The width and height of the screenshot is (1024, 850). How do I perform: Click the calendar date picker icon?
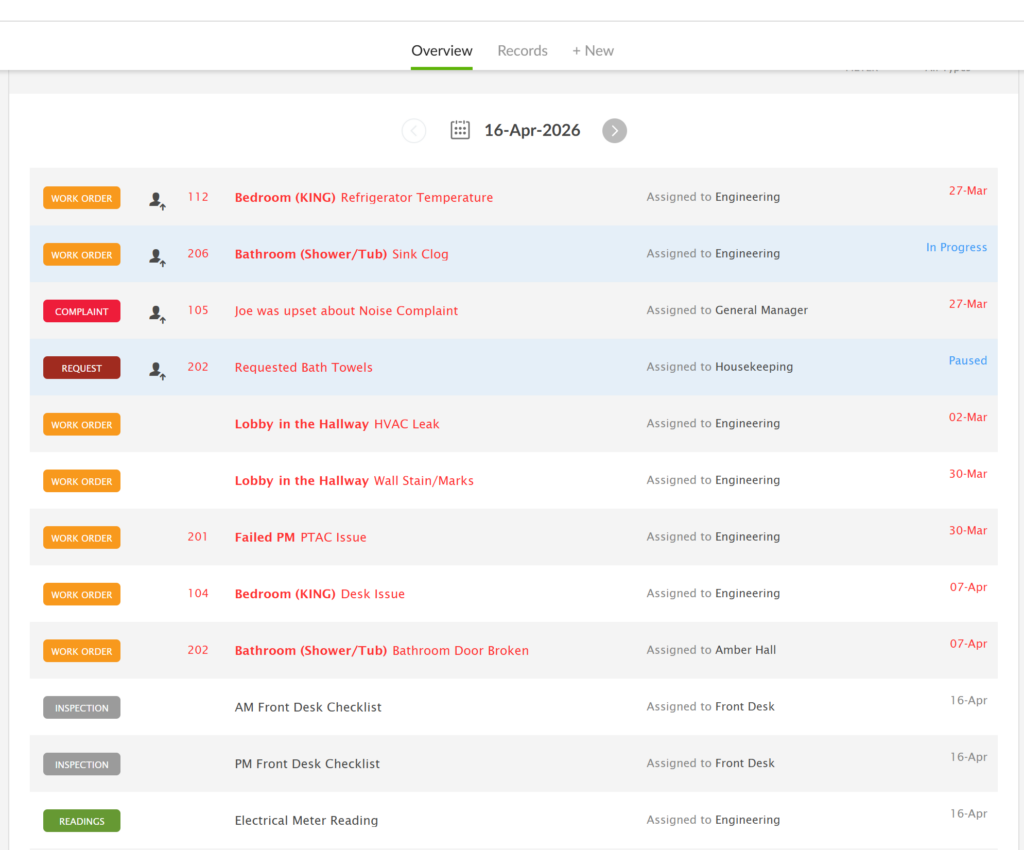[x=460, y=130]
